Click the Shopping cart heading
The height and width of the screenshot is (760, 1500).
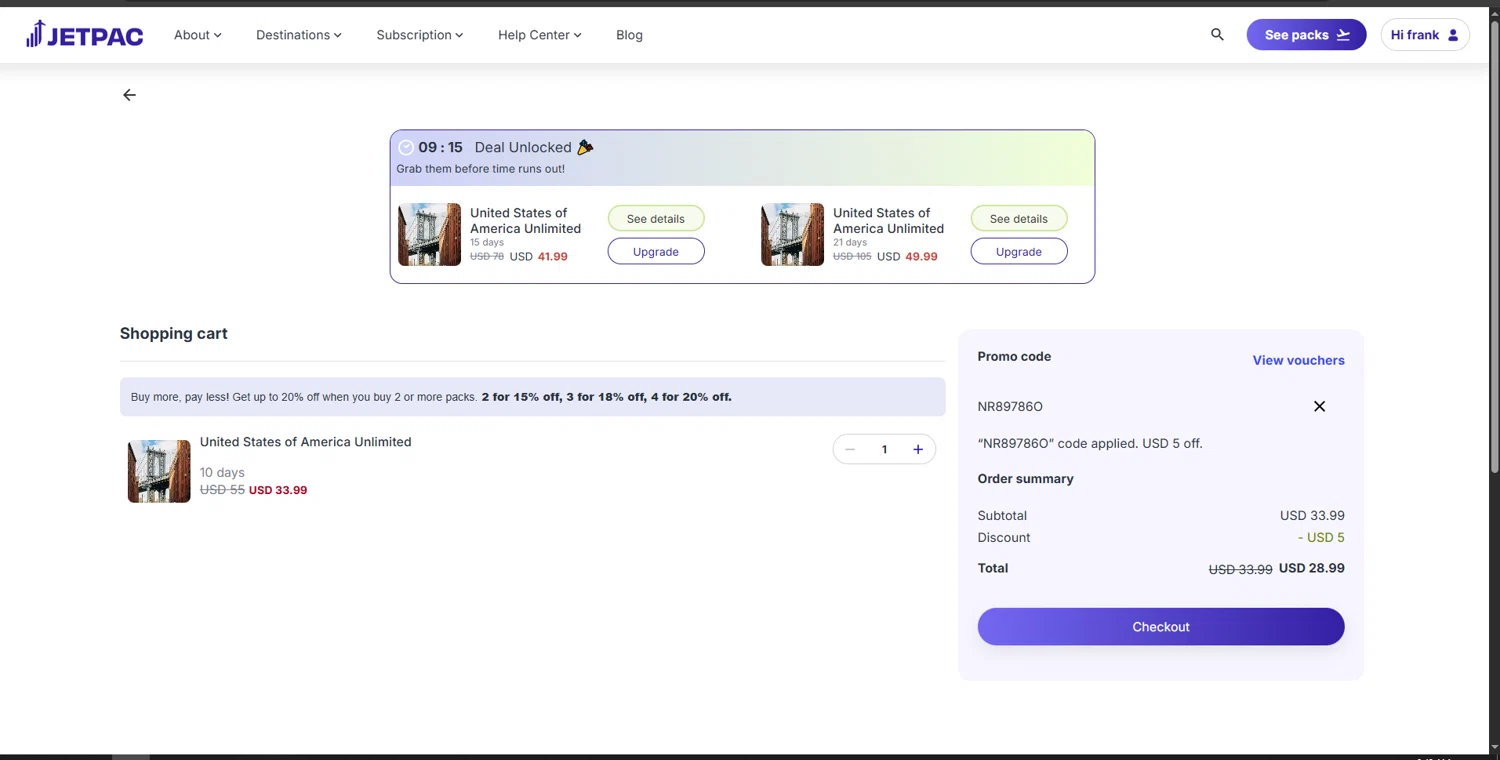pyautogui.click(x=174, y=333)
